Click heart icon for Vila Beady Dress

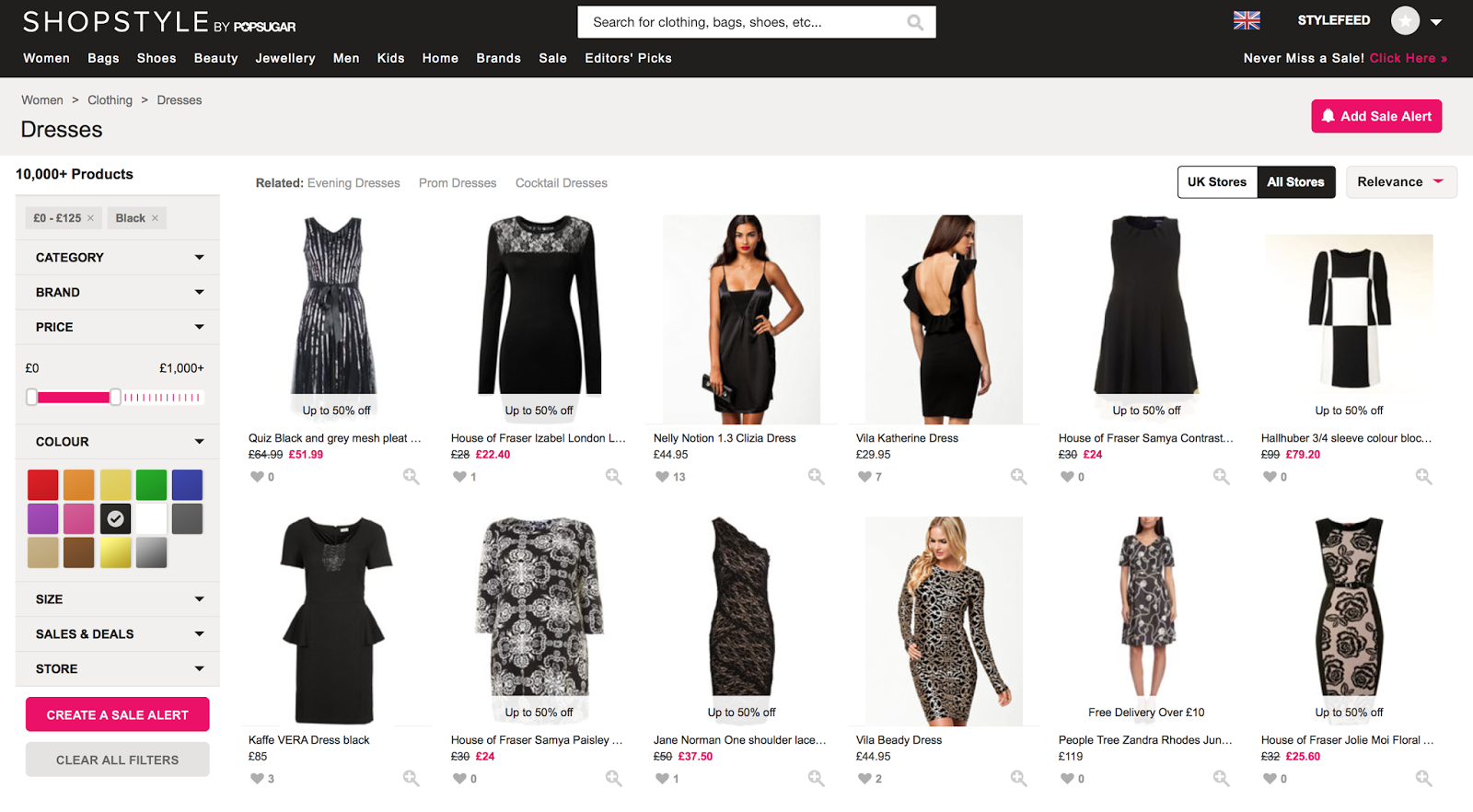(x=864, y=779)
